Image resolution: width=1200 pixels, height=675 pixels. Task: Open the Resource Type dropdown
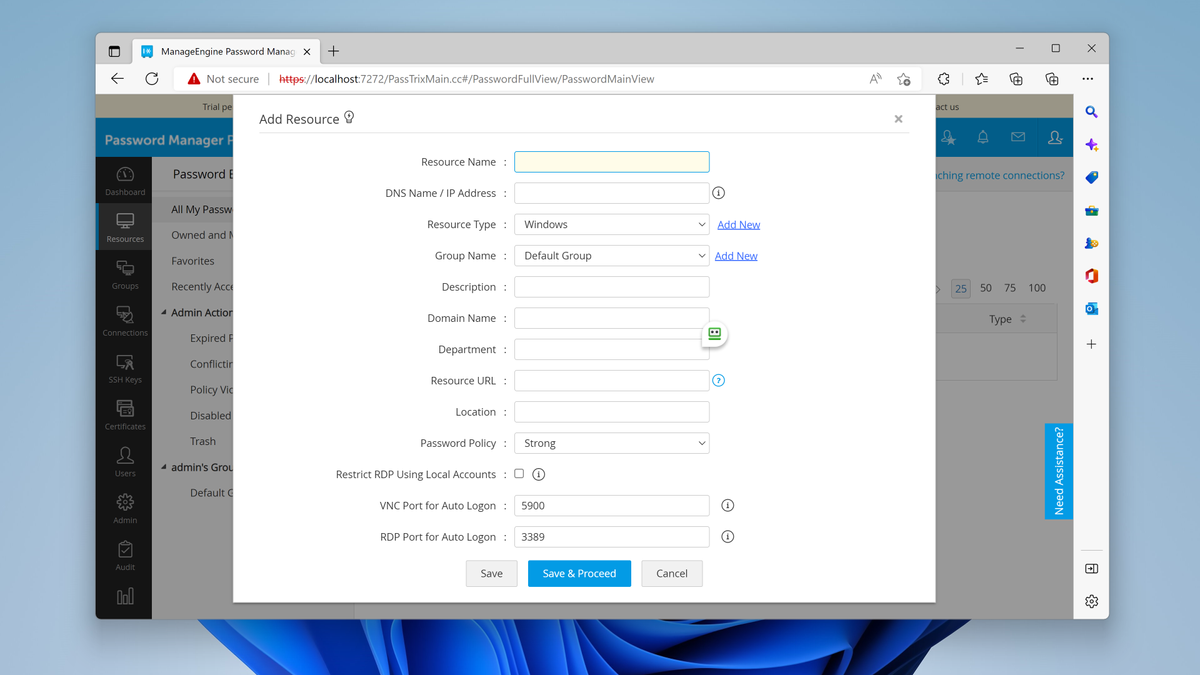point(611,224)
